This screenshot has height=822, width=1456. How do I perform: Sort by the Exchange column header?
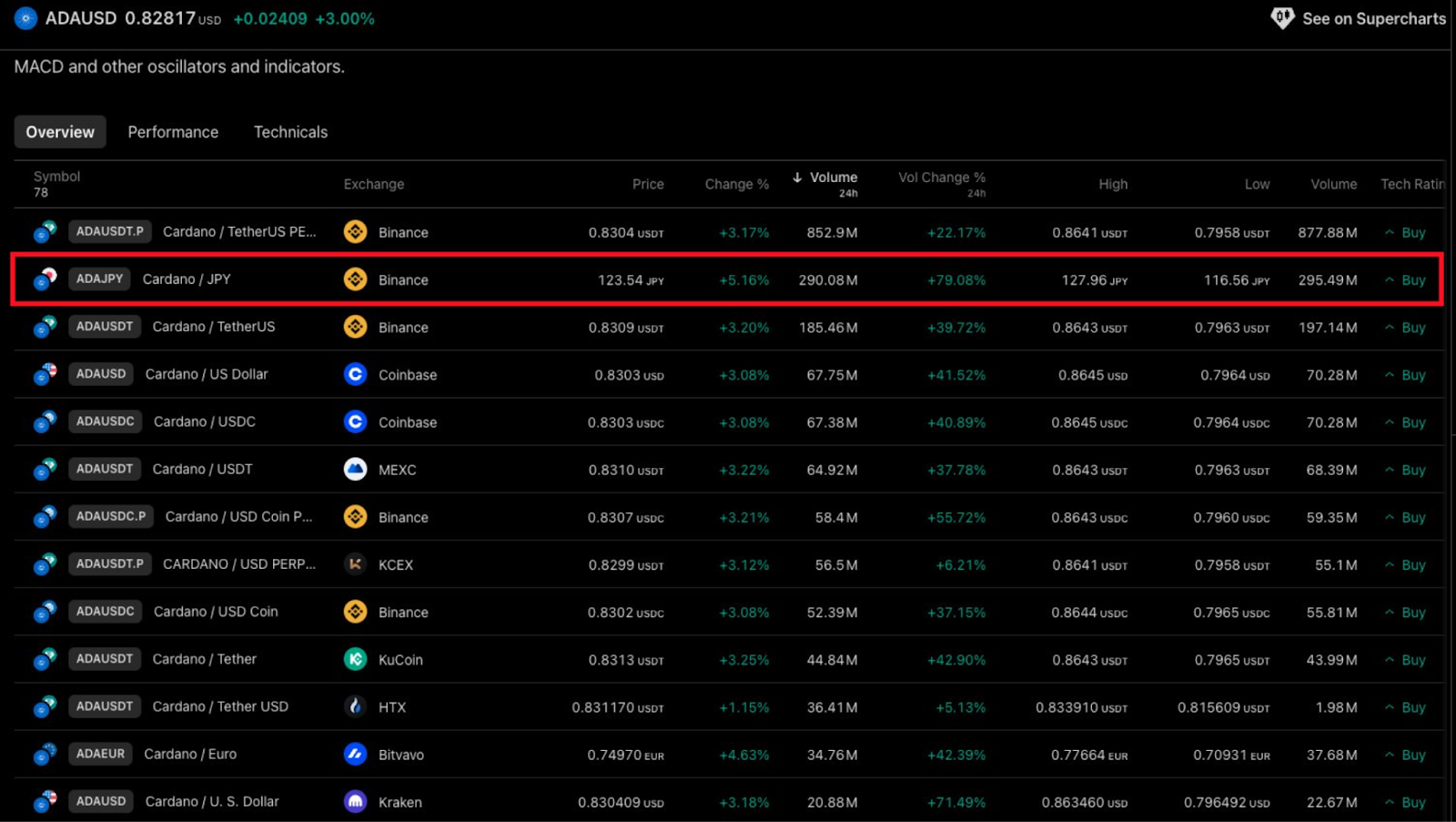[373, 184]
